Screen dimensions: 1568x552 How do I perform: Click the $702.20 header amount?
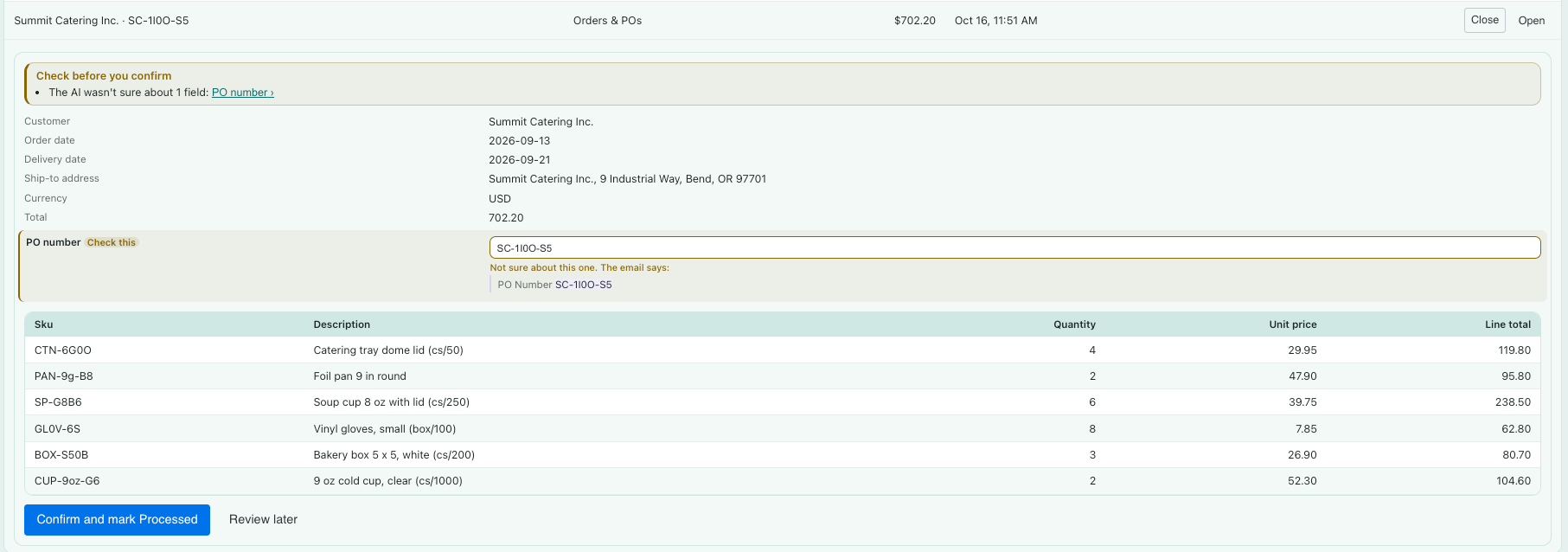(x=914, y=21)
